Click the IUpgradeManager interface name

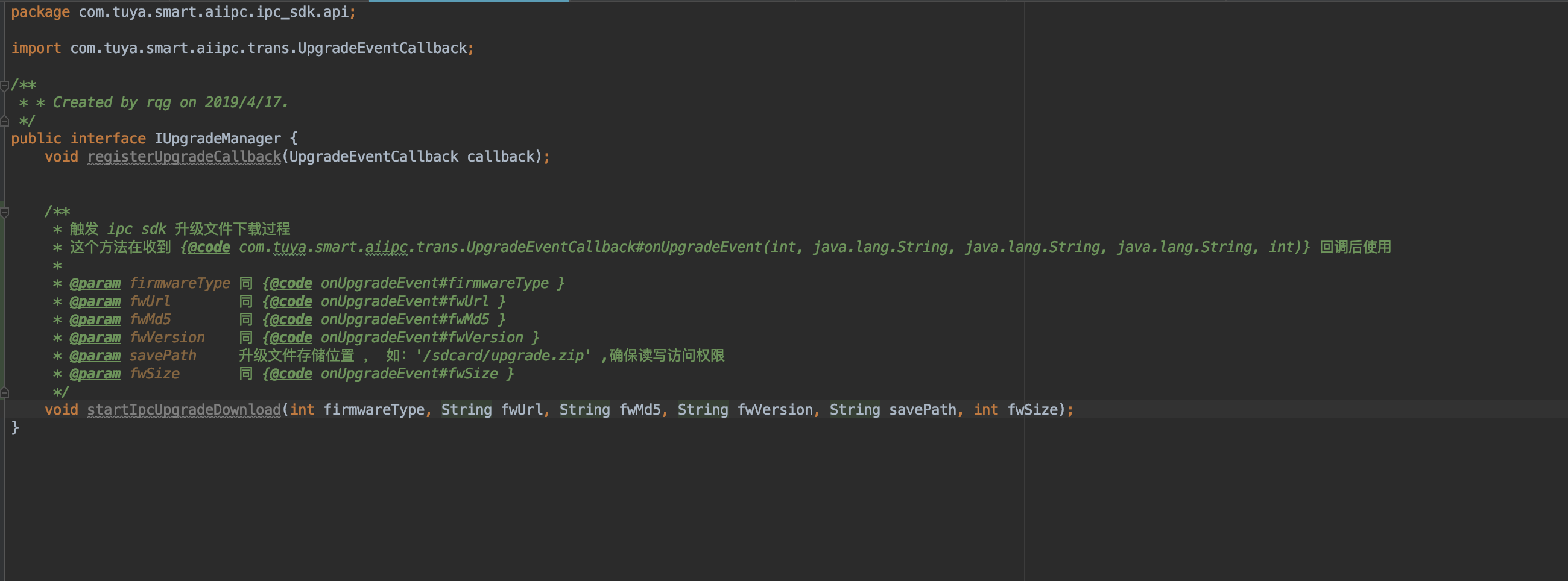click(x=217, y=139)
